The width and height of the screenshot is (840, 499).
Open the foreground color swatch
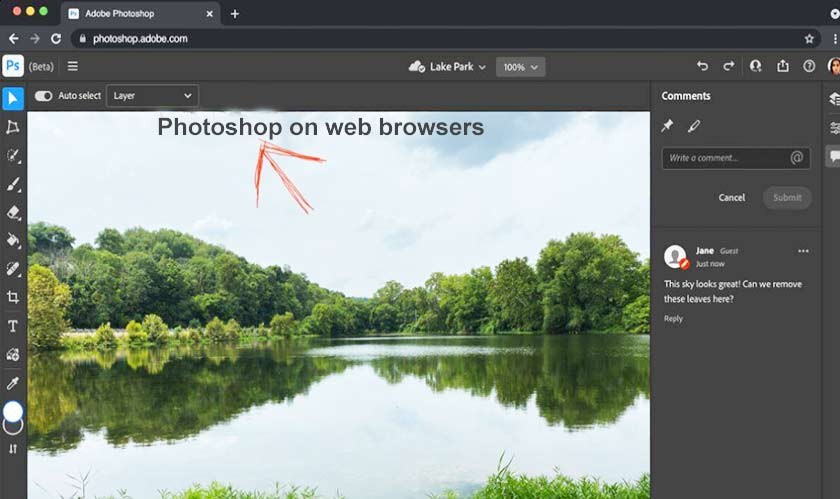point(13,412)
